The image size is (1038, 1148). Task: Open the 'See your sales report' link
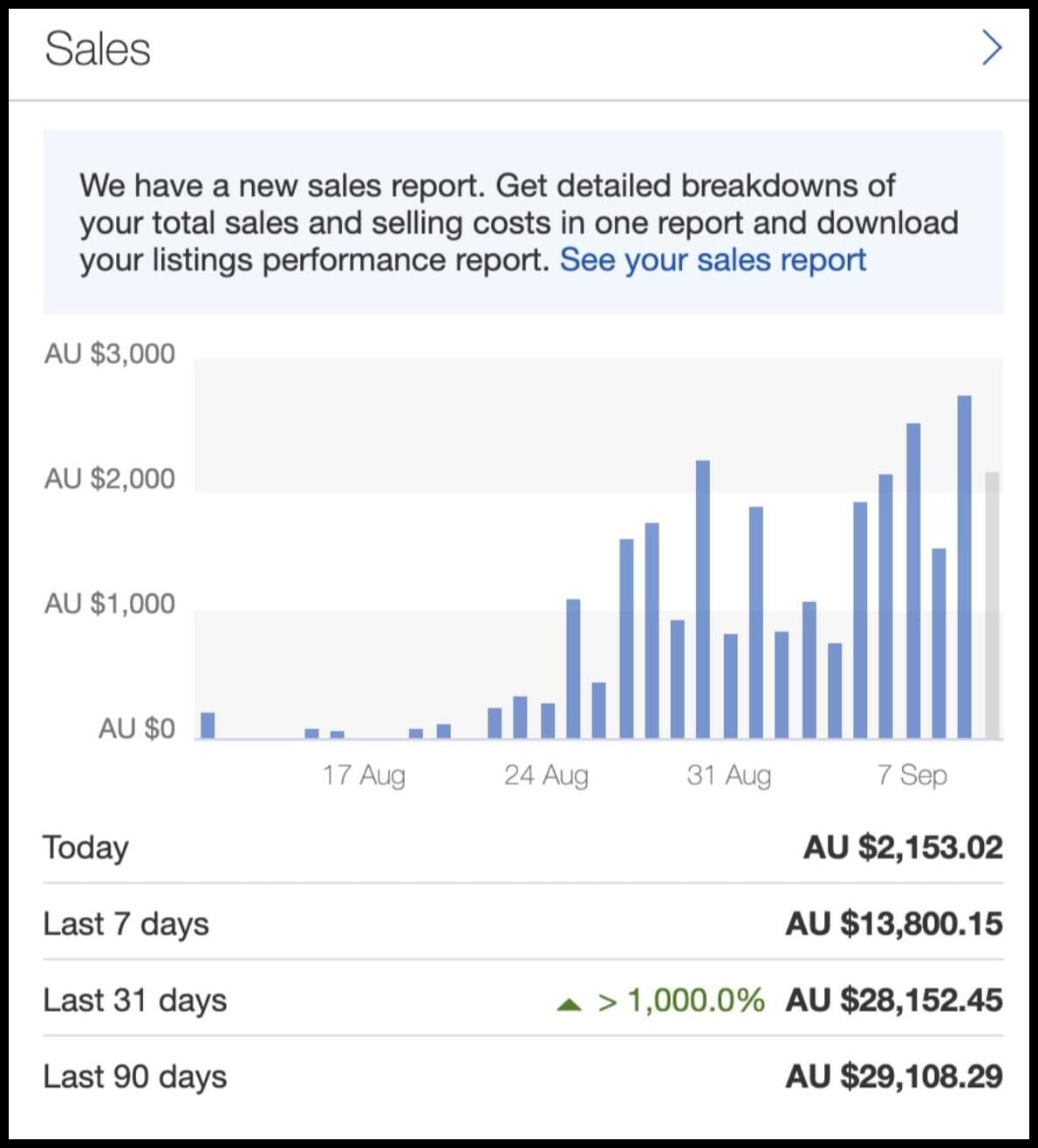click(713, 260)
